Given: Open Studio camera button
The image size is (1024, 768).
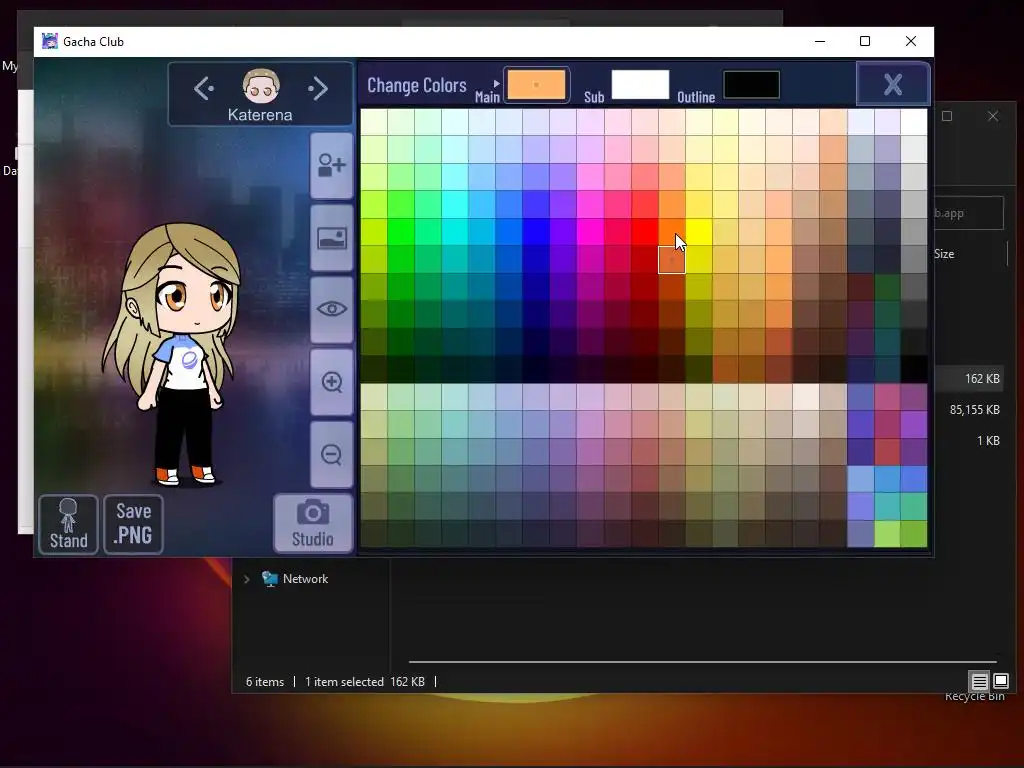Looking at the screenshot, I should 313,524.
